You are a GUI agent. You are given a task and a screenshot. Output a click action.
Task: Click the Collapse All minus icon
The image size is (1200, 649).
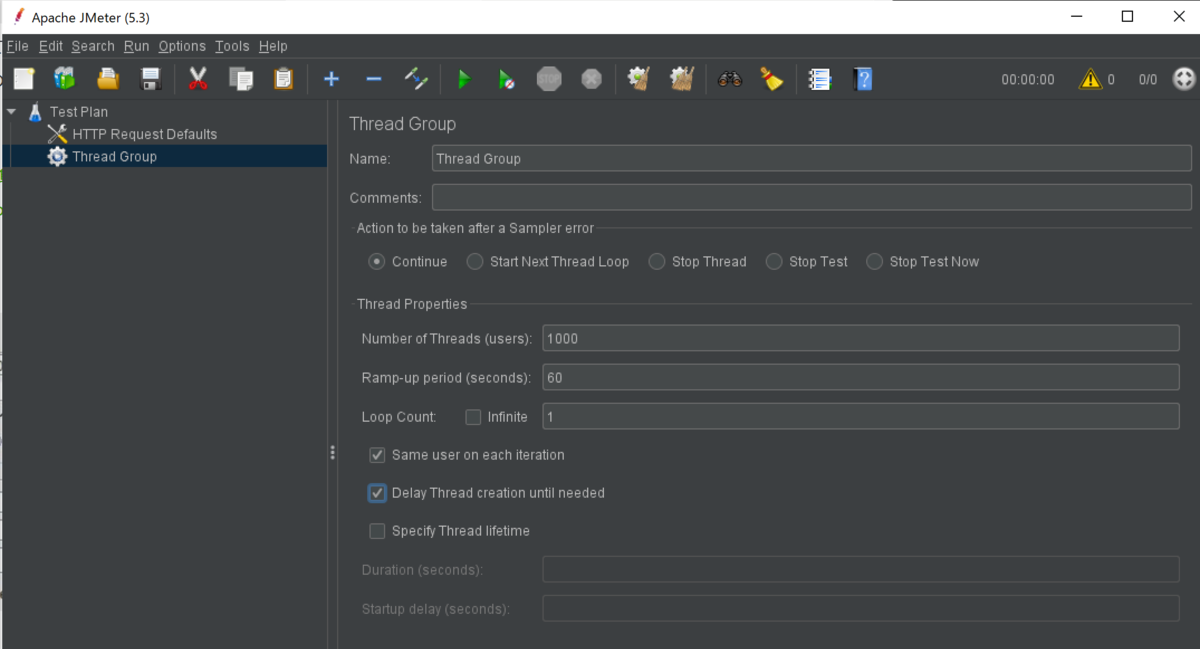click(x=374, y=79)
